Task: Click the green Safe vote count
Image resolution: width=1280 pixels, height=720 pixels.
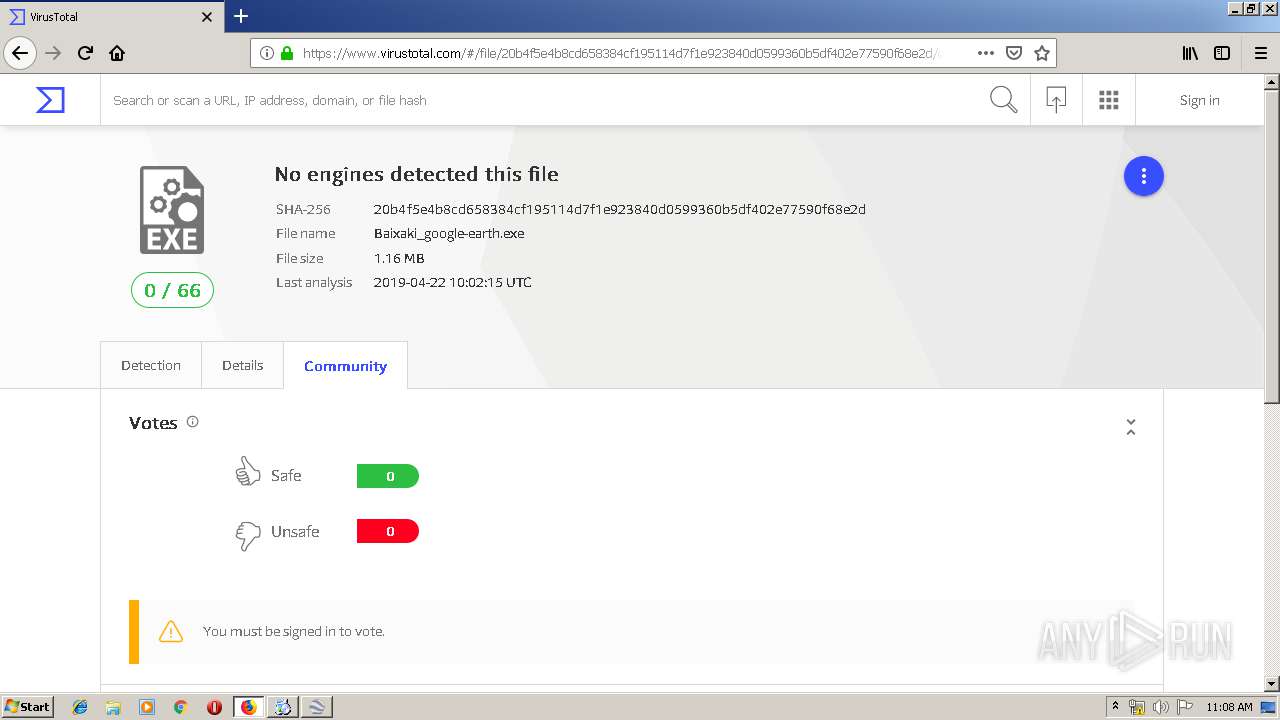Action: 388,476
